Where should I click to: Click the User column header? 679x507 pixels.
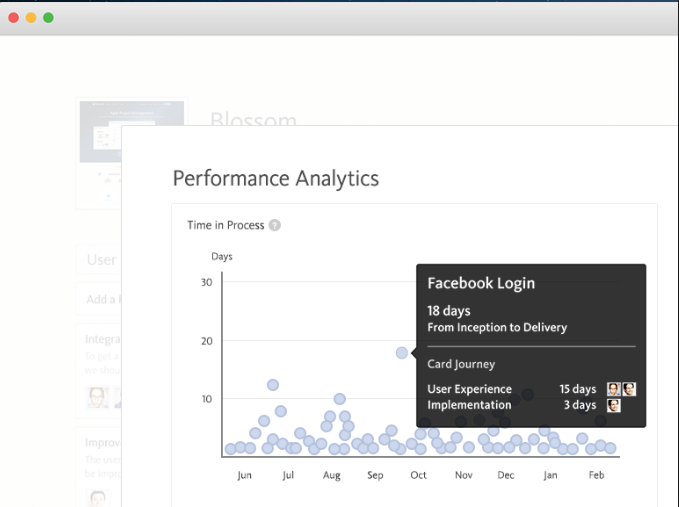[100, 260]
